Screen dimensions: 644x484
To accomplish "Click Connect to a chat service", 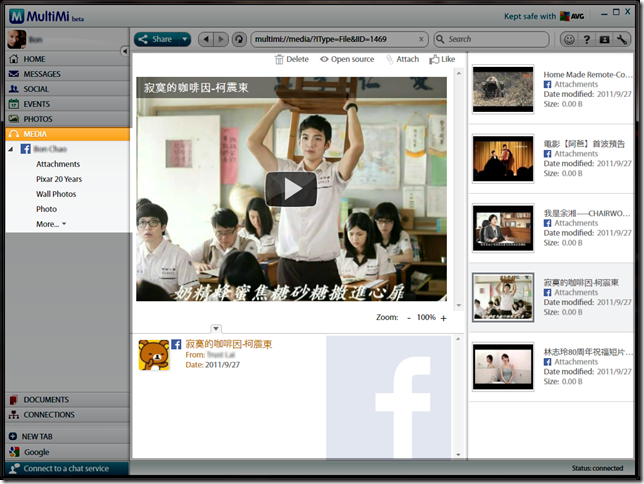I will 66,468.
